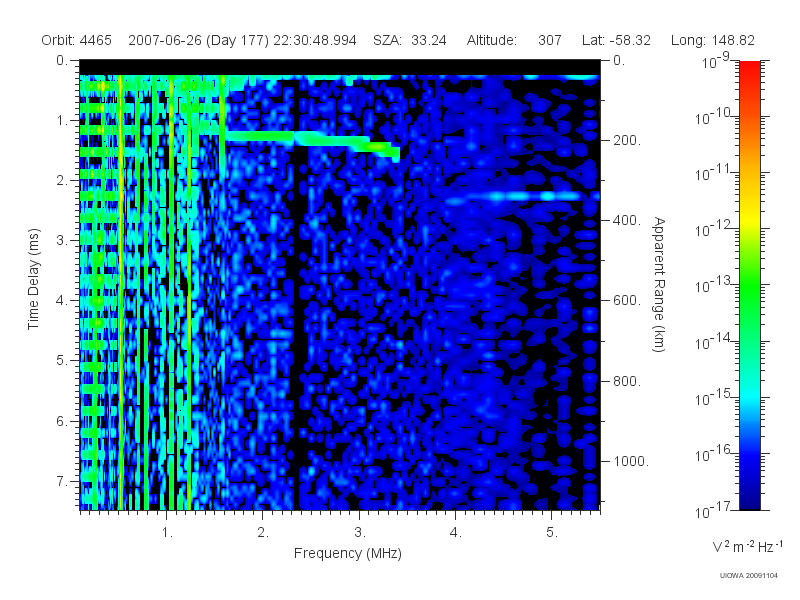This screenshot has width=800, height=600.
Task: Click the date '2007-06-26 (Day 177)' text
Action: (x=198, y=40)
